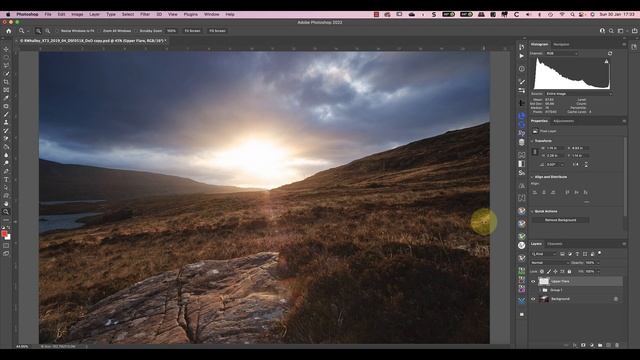Click the Fill Screen button

217,31
